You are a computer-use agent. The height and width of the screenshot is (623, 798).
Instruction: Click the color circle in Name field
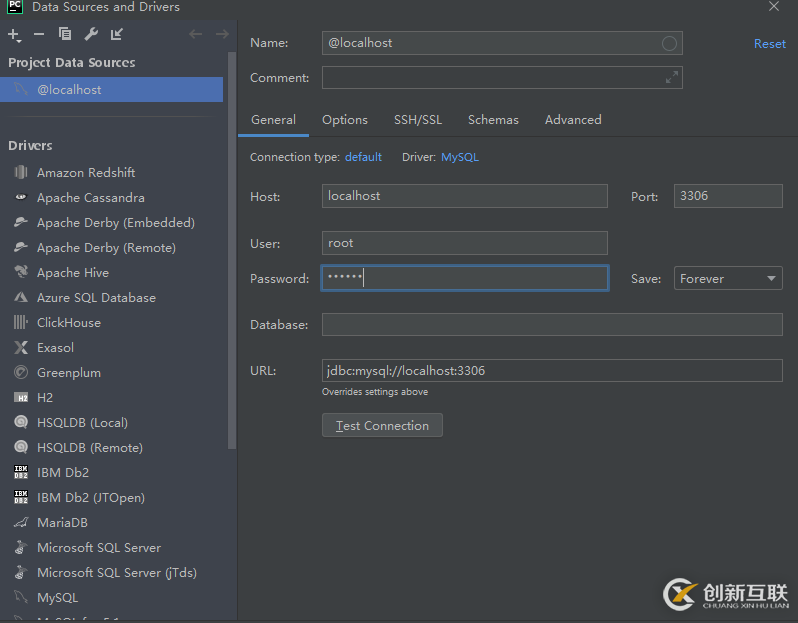coord(670,43)
